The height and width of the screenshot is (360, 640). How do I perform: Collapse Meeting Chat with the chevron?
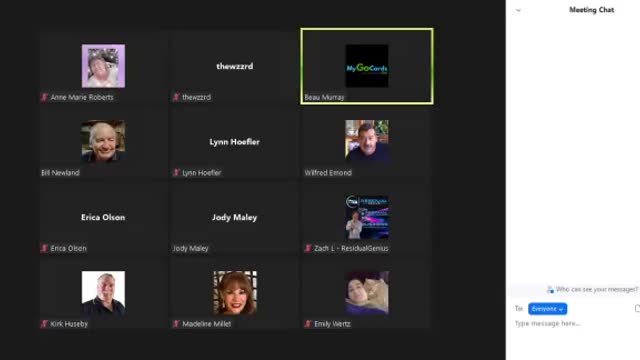(518, 10)
